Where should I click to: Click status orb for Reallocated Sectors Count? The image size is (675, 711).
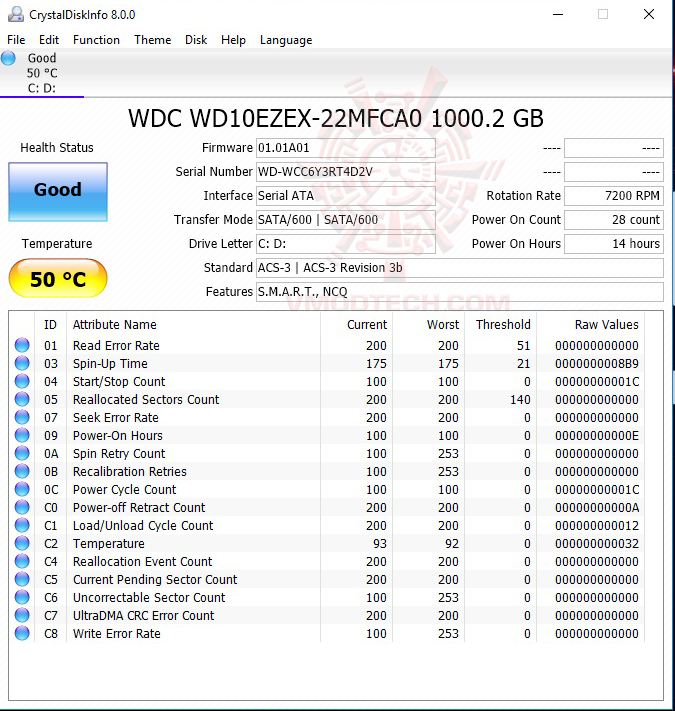22,399
